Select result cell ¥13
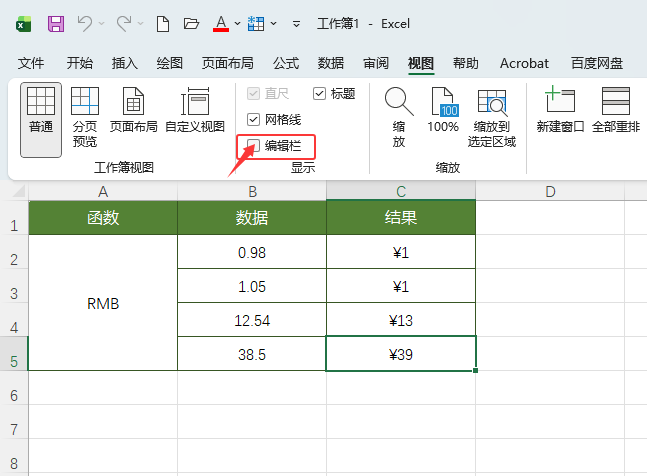Screen dimensions: 647x476 pyautogui.click(x=401, y=320)
